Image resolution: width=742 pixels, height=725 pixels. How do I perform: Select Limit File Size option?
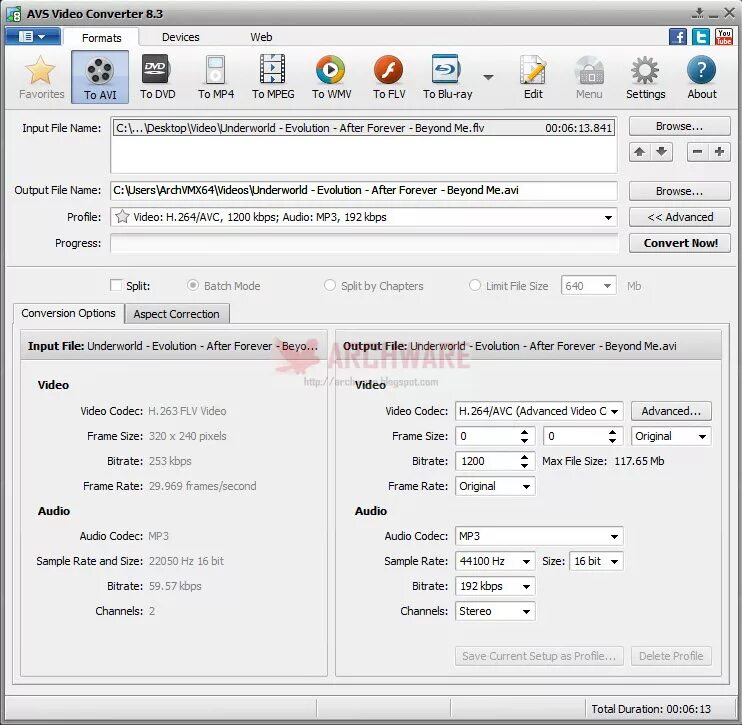475,285
